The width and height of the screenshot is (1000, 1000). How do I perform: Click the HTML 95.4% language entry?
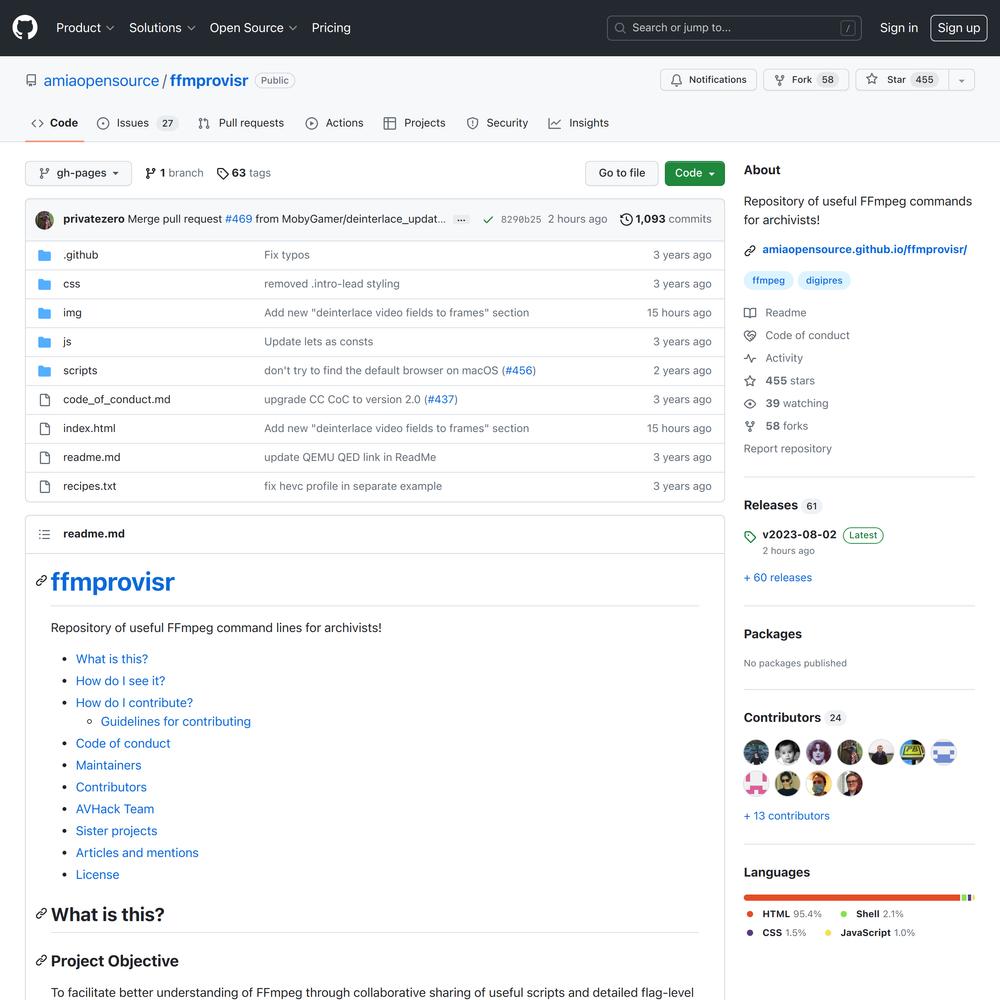(784, 914)
